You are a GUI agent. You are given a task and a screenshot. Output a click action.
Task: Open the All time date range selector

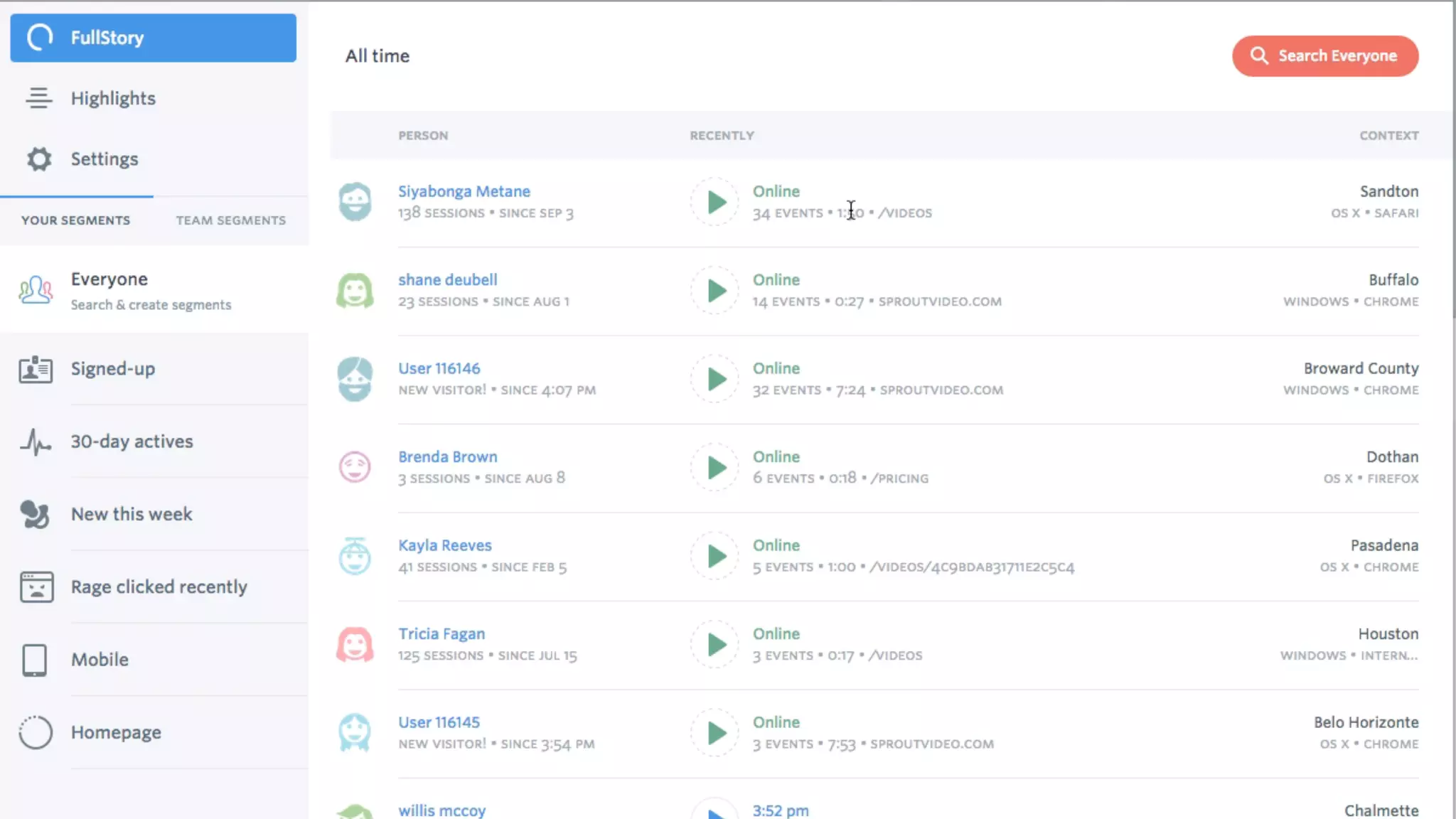[377, 55]
